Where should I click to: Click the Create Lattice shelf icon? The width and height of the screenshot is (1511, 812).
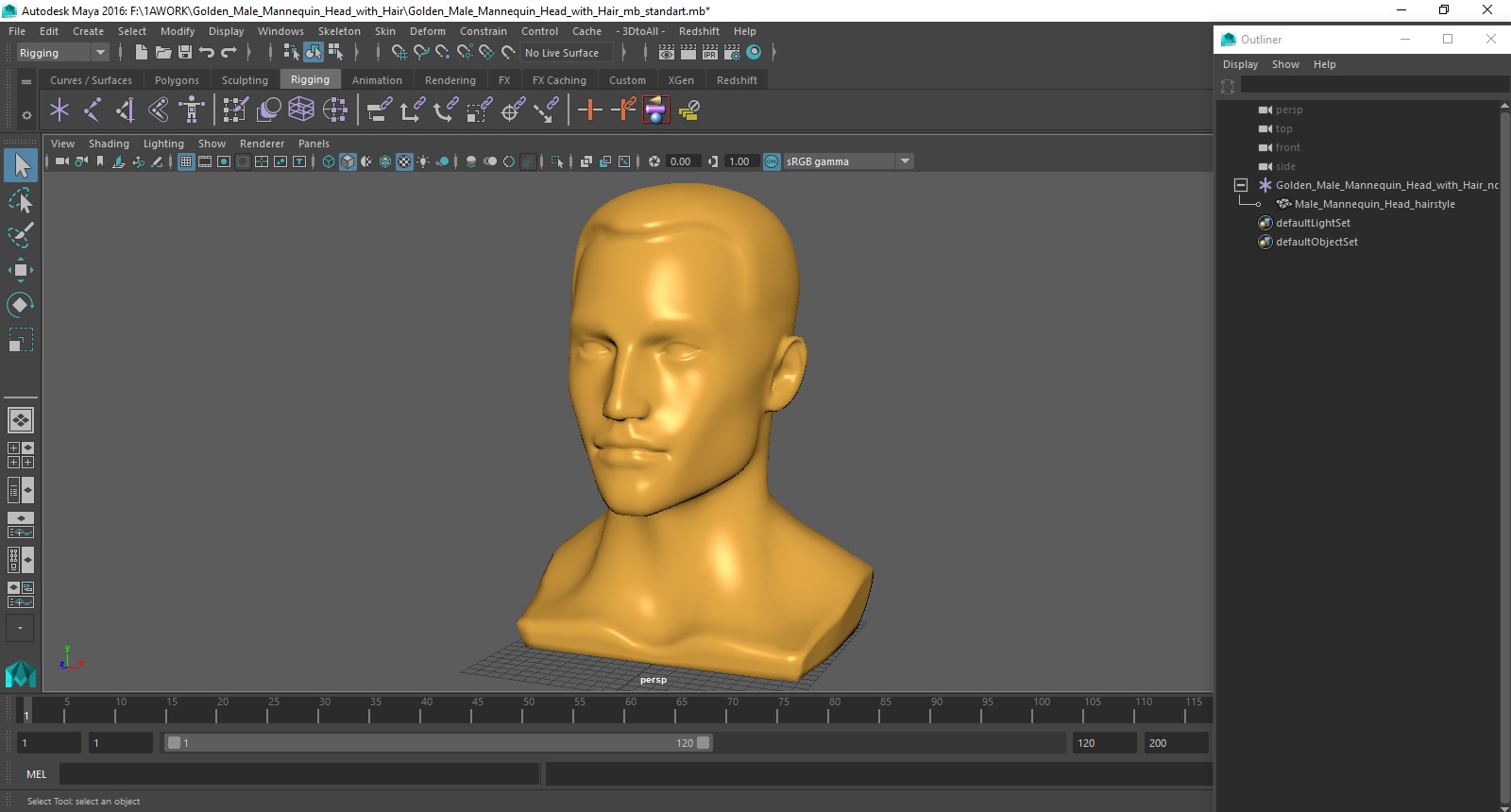[x=301, y=110]
